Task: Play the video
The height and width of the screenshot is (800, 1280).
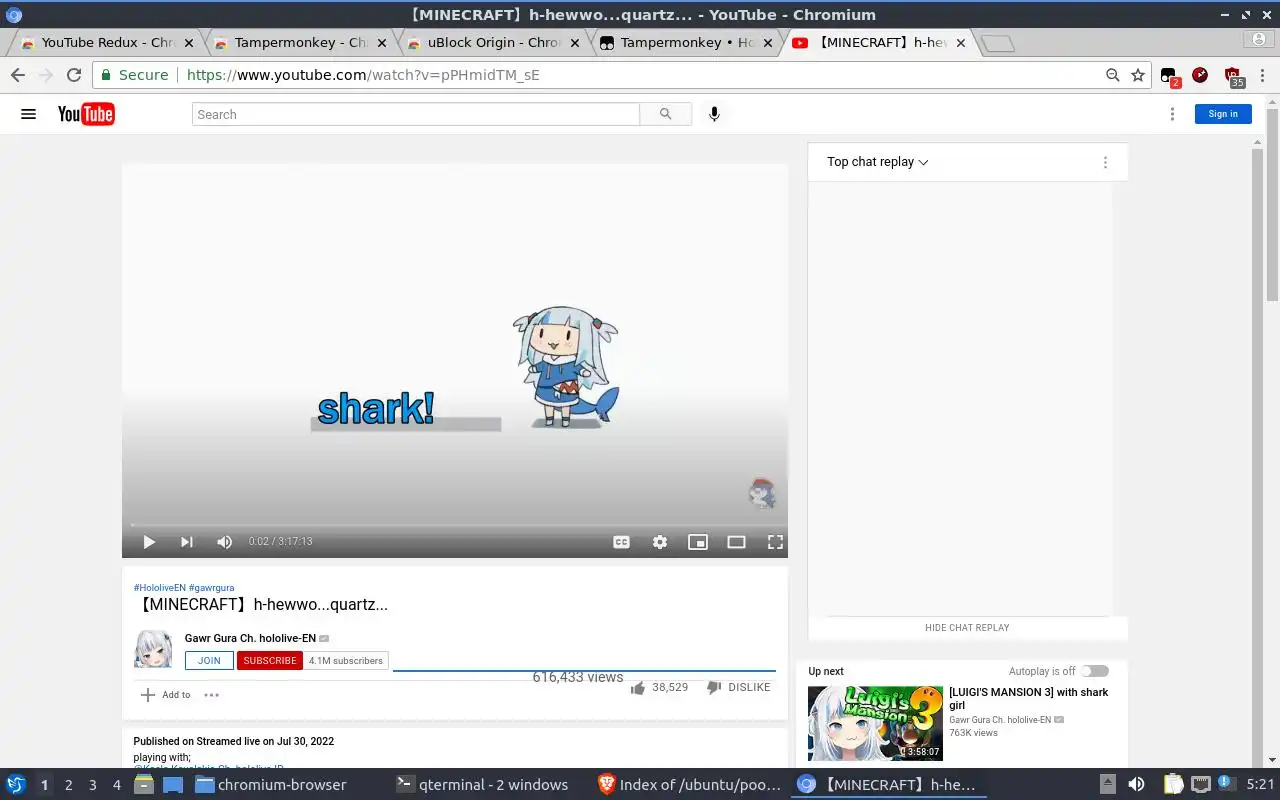Action: click(x=149, y=542)
